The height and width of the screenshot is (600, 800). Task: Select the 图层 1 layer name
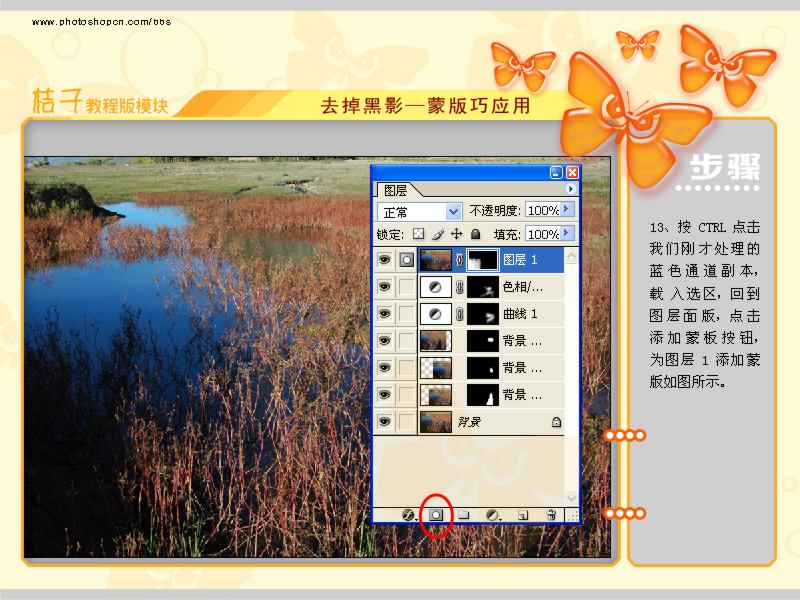pyautogui.click(x=520, y=260)
